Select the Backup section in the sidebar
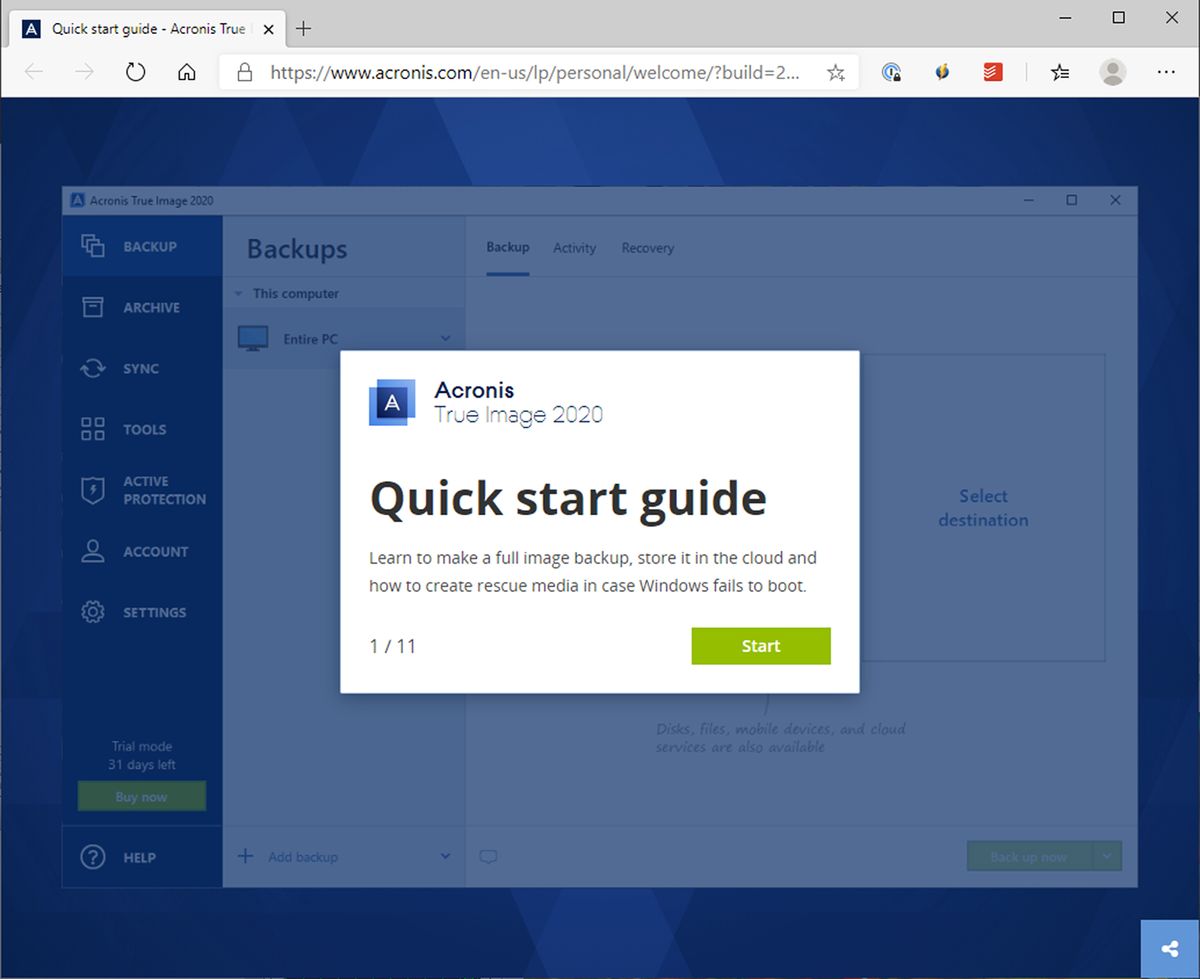The width and height of the screenshot is (1200, 979). pyautogui.click(x=142, y=246)
